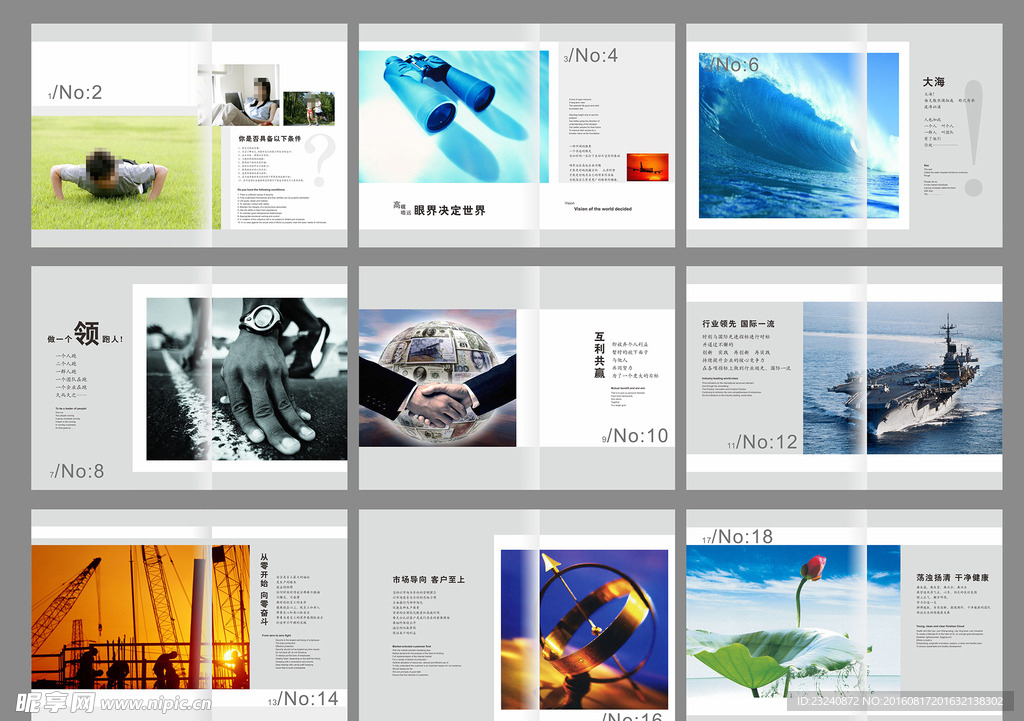Click the page label "7/No:8"
Image resolution: width=1024 pixels, height=721 pixels.
pyautogui.click(x=77, y=471)
